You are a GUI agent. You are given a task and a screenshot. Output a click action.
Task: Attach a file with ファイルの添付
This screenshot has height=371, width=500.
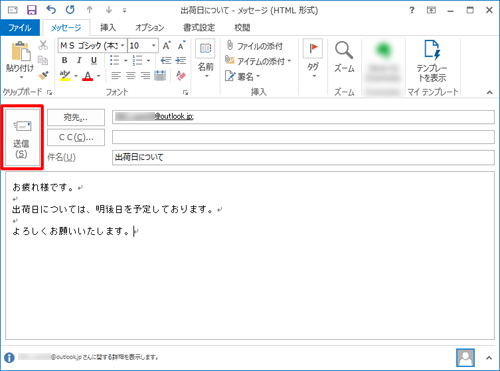pyautogui.click(x=254, y=46)
